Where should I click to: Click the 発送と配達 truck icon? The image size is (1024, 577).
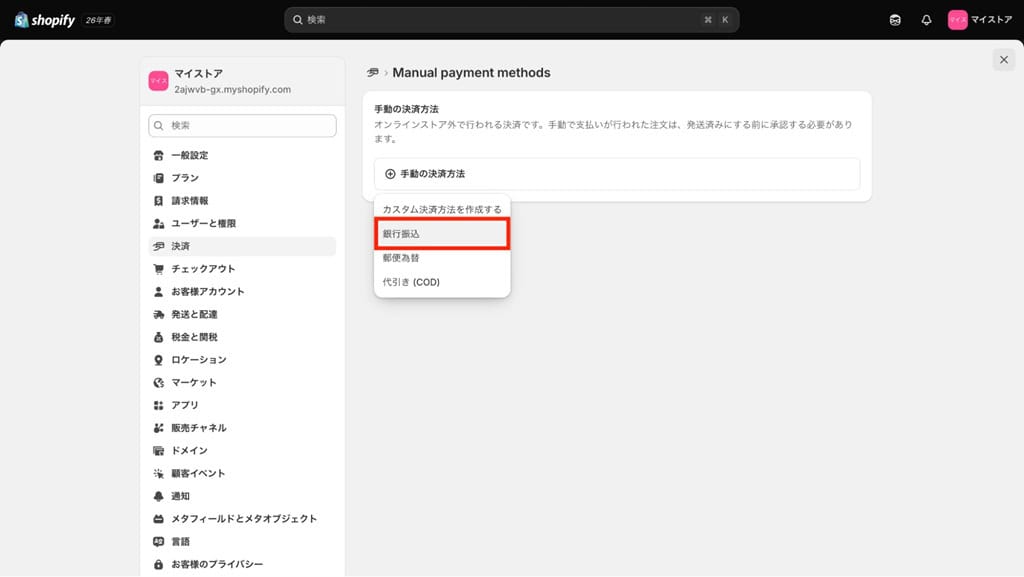158,315
